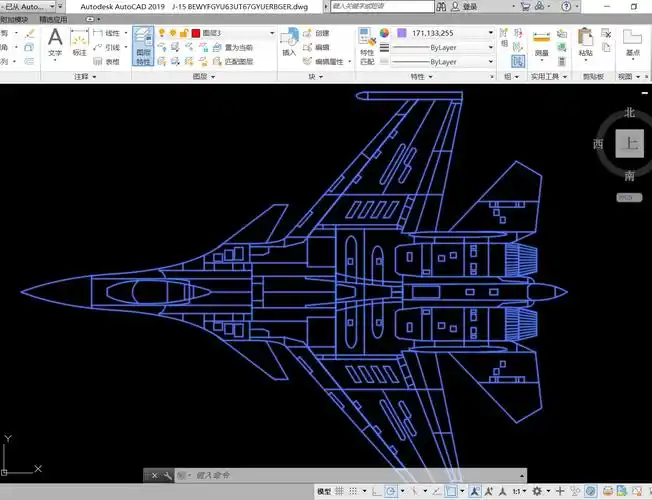Open the 文字 (Text) tool

pyautogui.click(x=55, y=42)
